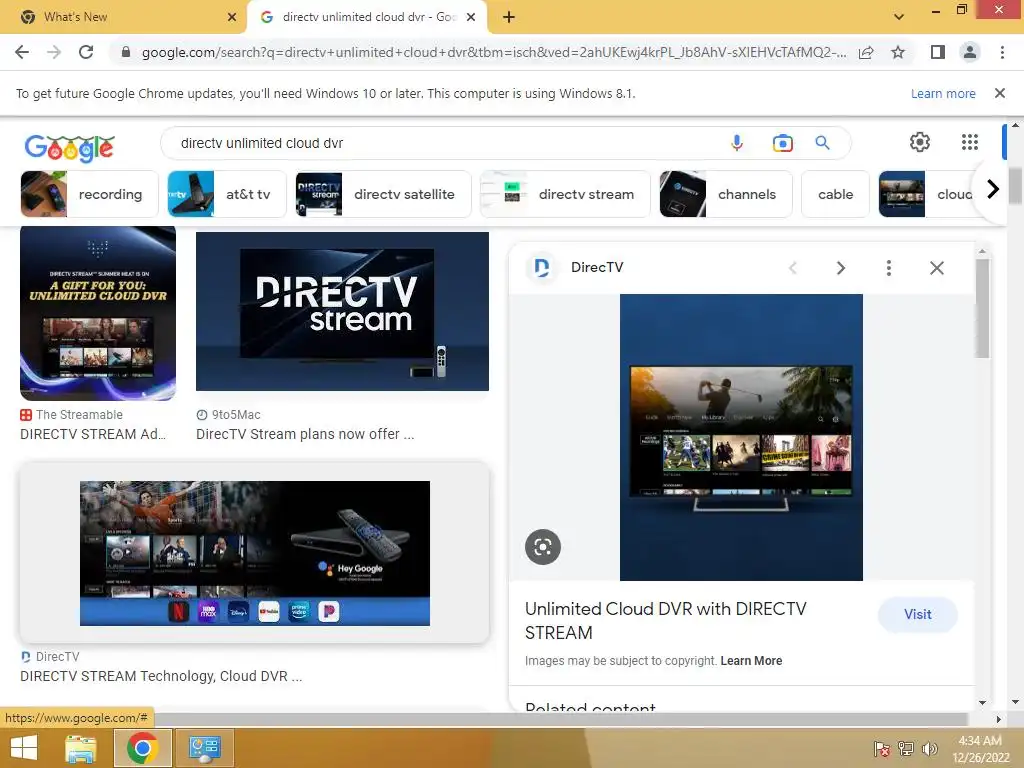This screenshot has height=768, width=1024.
Task: Open Chrome three-dot menu
Action: coord(1002,52)
